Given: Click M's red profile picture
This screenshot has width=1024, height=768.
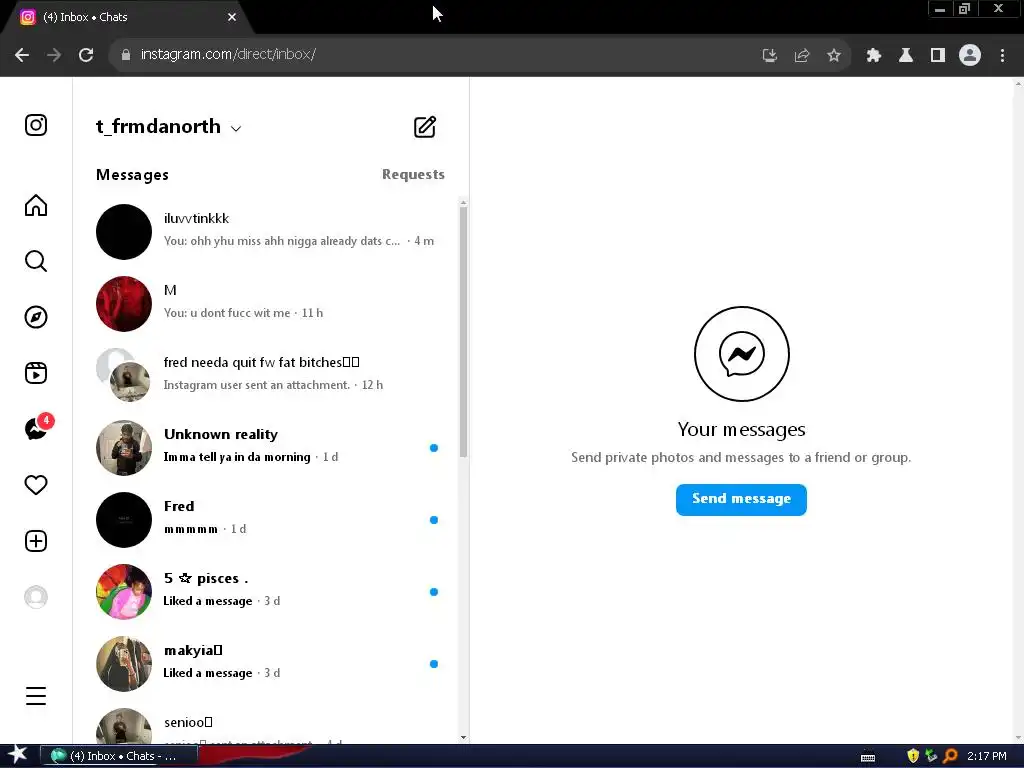Looking at the screenshot, I should [x=123, y=303].
